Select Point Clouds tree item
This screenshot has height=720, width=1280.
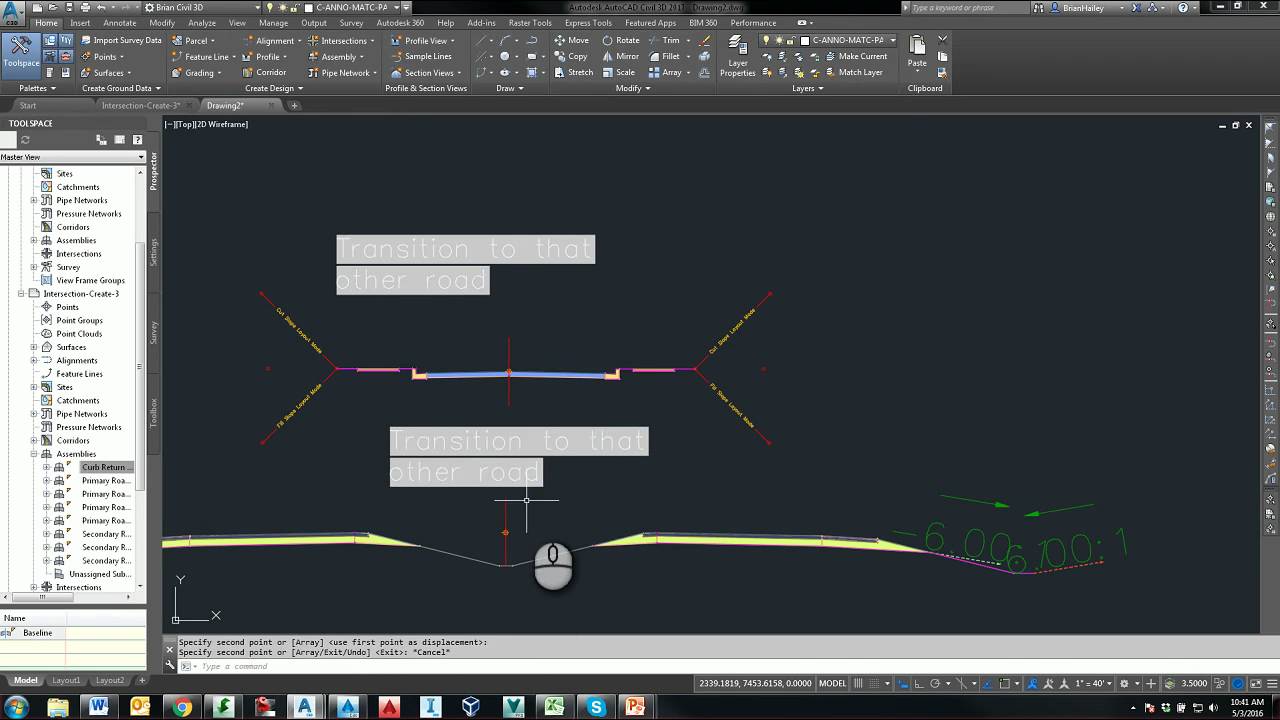coord(79,334)
